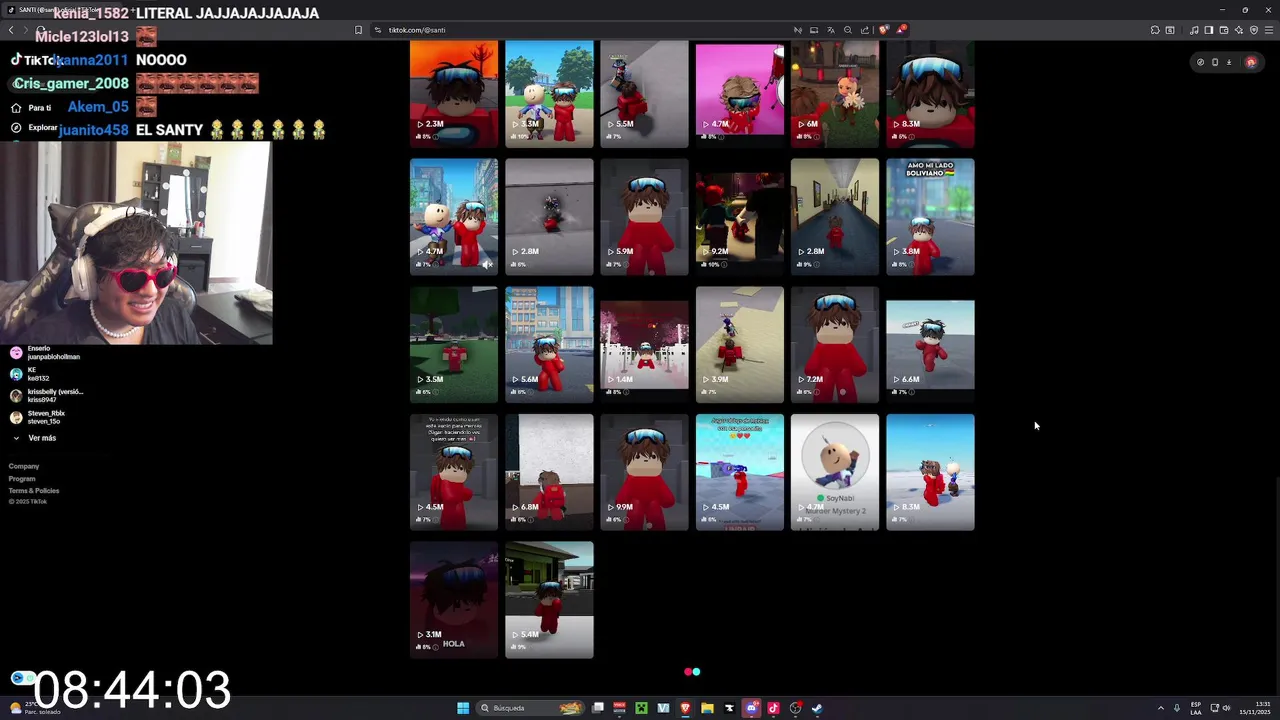1280x720 pixels.
Task: Open the HOLA video with 3.1M views
Action: pos(453,600)
